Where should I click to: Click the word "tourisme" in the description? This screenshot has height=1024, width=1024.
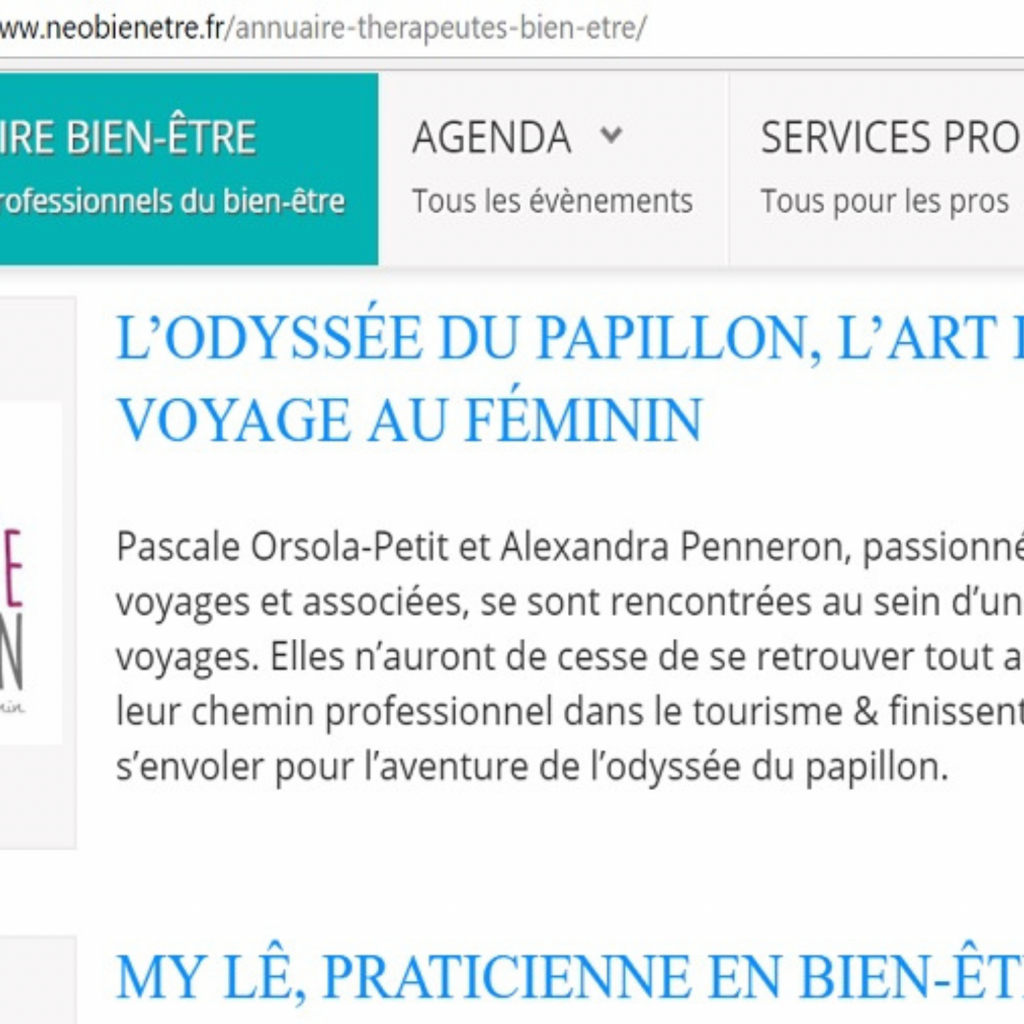tap(767, 711)
